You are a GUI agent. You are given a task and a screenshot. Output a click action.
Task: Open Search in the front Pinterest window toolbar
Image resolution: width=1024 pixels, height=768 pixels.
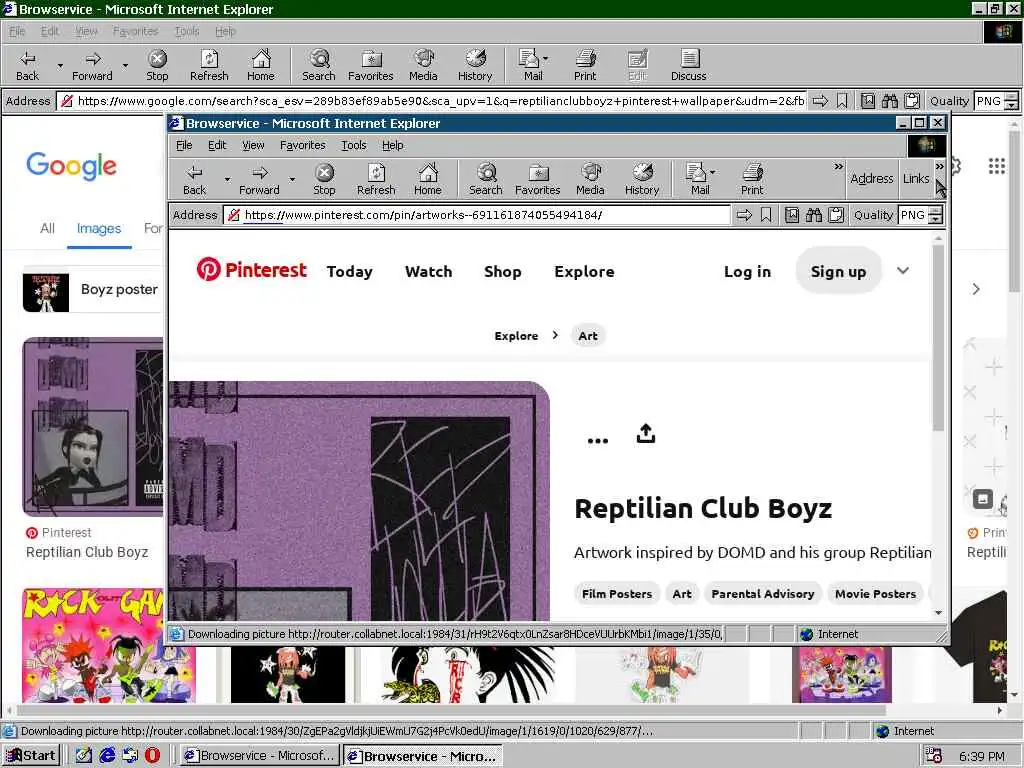click(x=485, y=179)
